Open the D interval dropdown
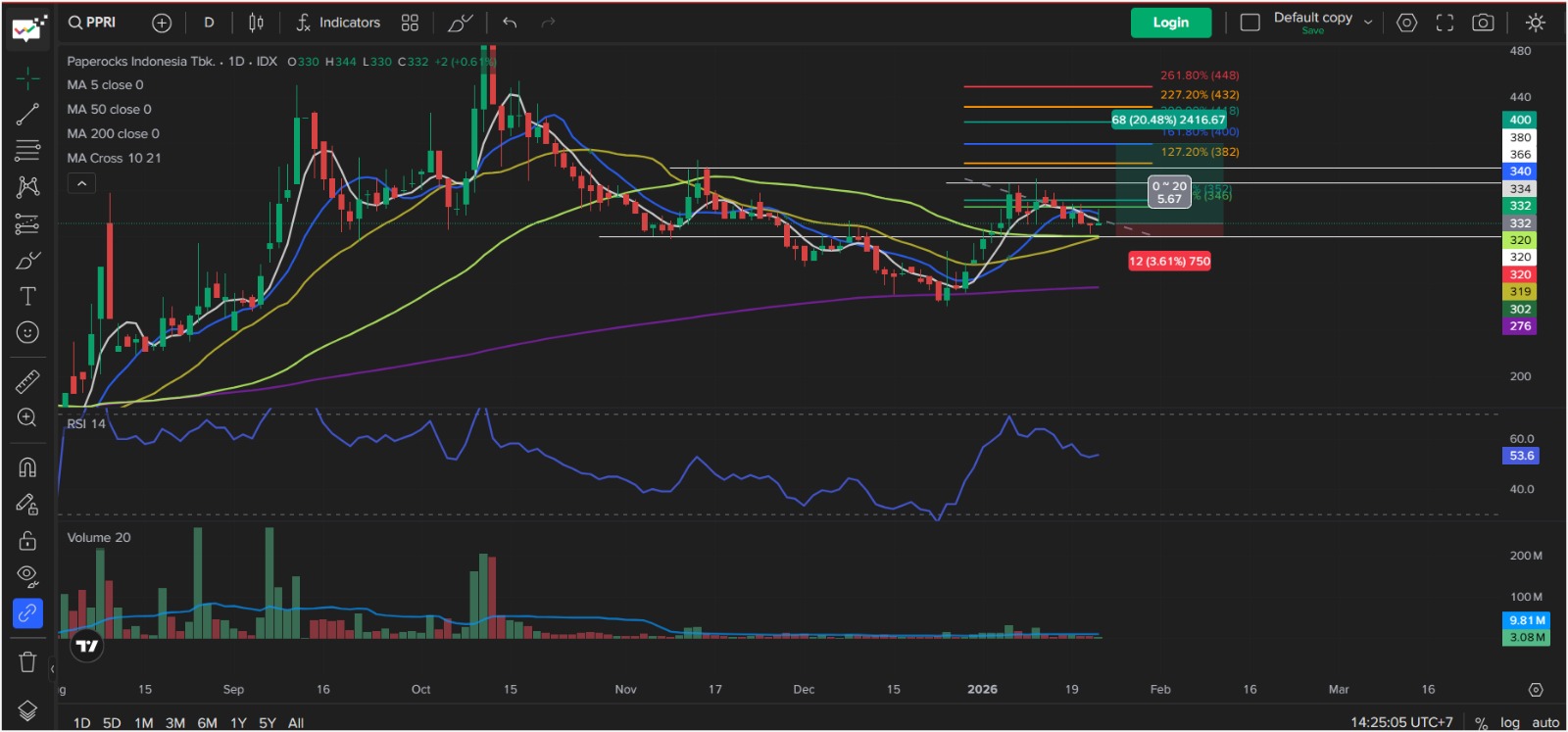 (209, 23)
